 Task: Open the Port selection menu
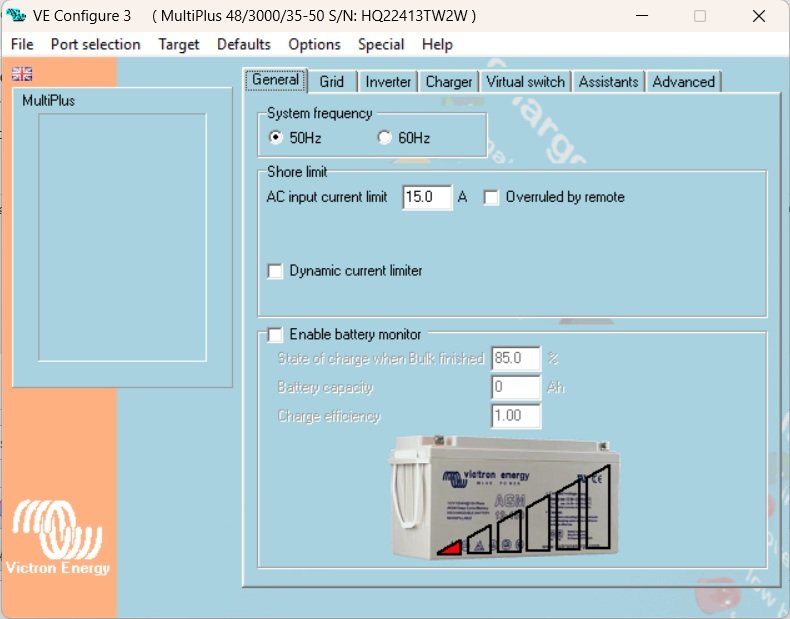(x=95, y=44)
